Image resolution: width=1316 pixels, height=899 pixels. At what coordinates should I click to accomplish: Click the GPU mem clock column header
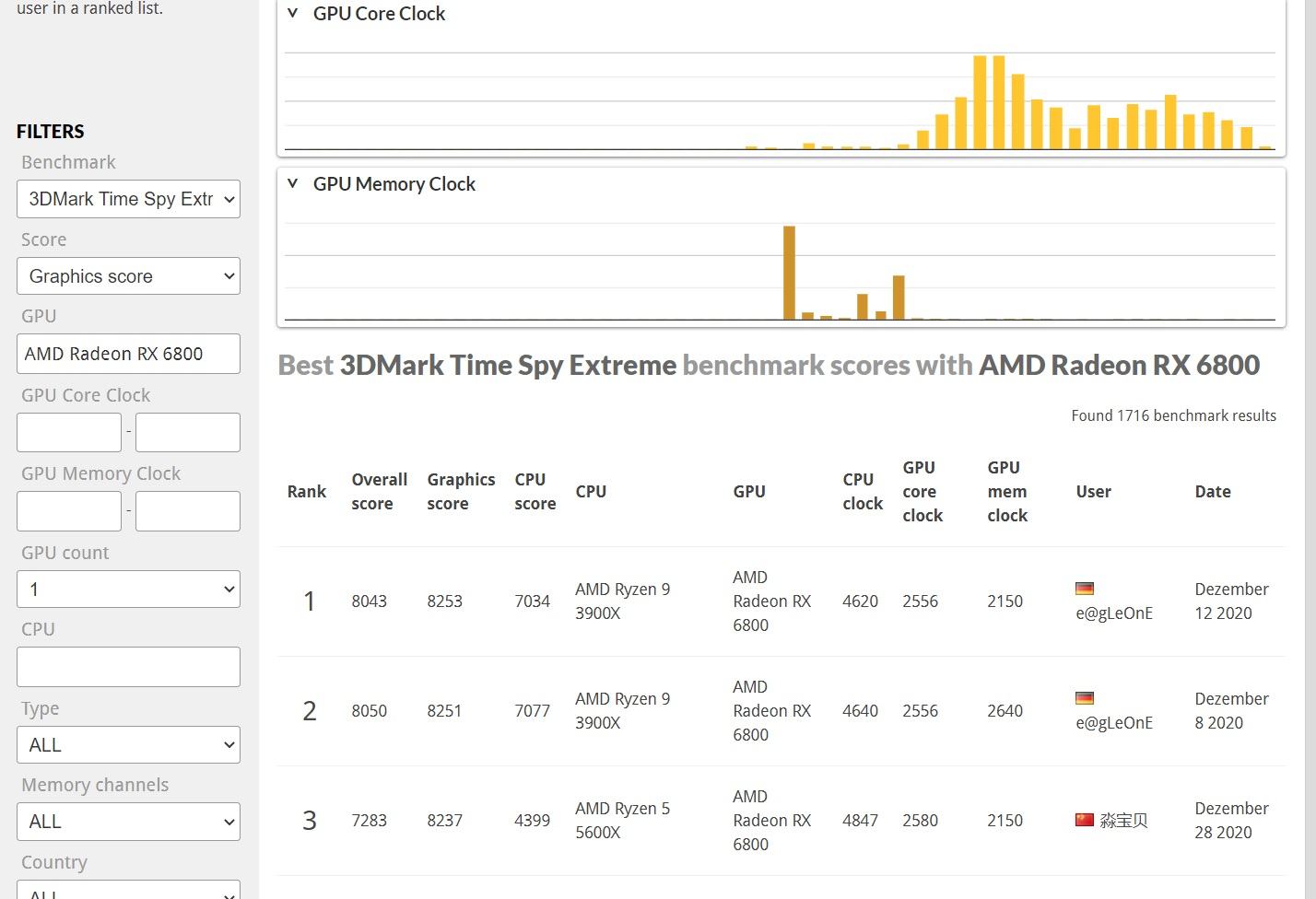click(x=1007, y=492)
